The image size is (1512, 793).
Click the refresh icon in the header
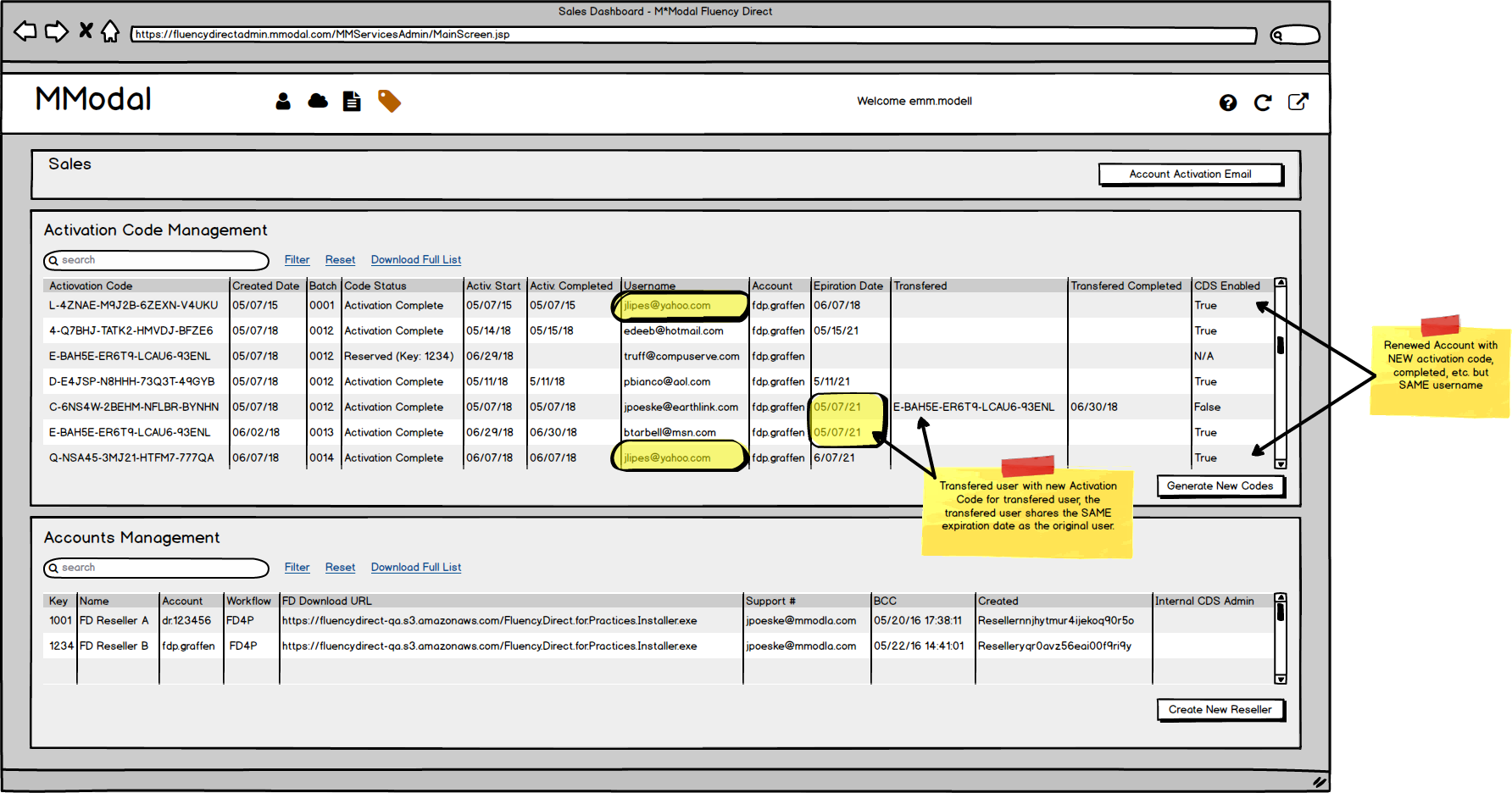click(1263, 103)
